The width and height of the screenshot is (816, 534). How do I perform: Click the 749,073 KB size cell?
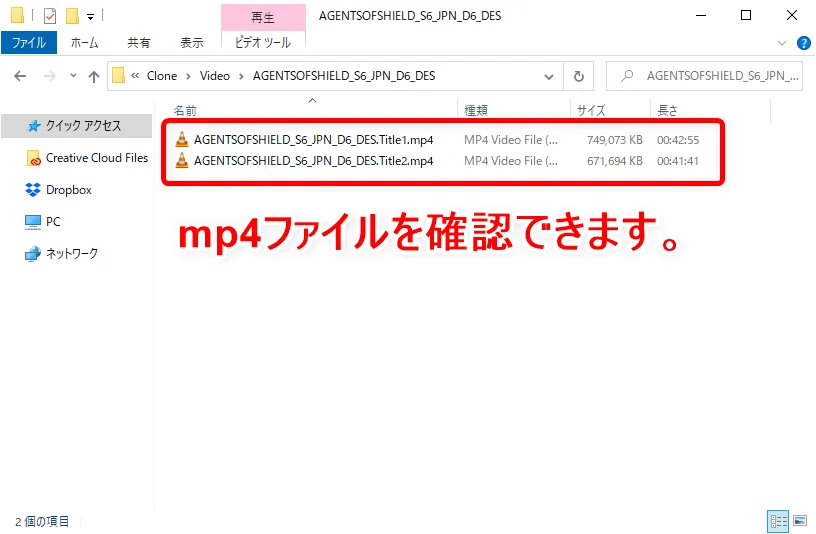click(x=615, y=140)
